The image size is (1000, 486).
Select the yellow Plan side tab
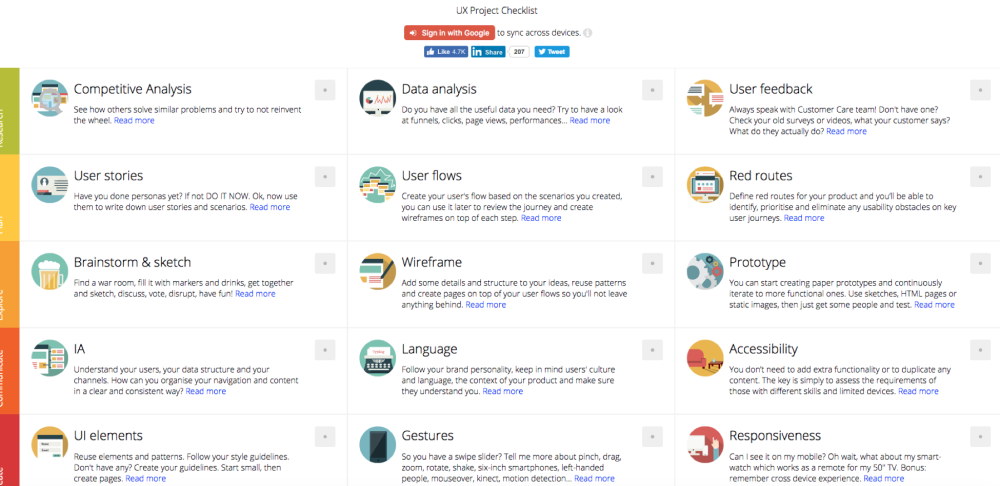10,198
